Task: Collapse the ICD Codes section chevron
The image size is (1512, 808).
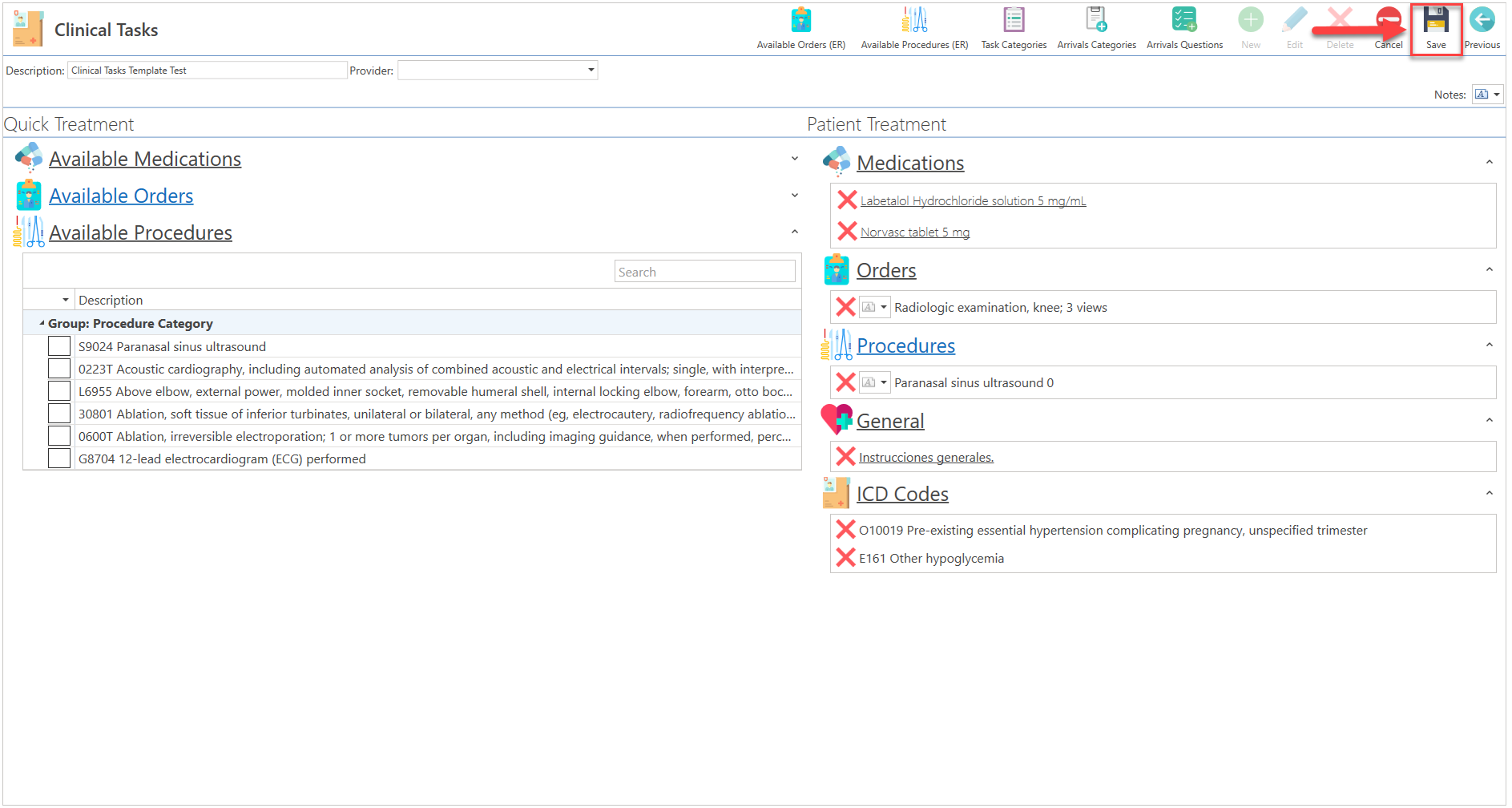Action: (1489, 494)
